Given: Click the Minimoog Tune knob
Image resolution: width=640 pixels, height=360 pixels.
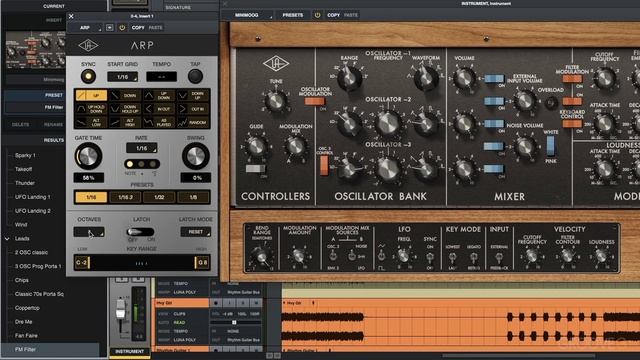Looking at the screenshot, I should [276, 101].
